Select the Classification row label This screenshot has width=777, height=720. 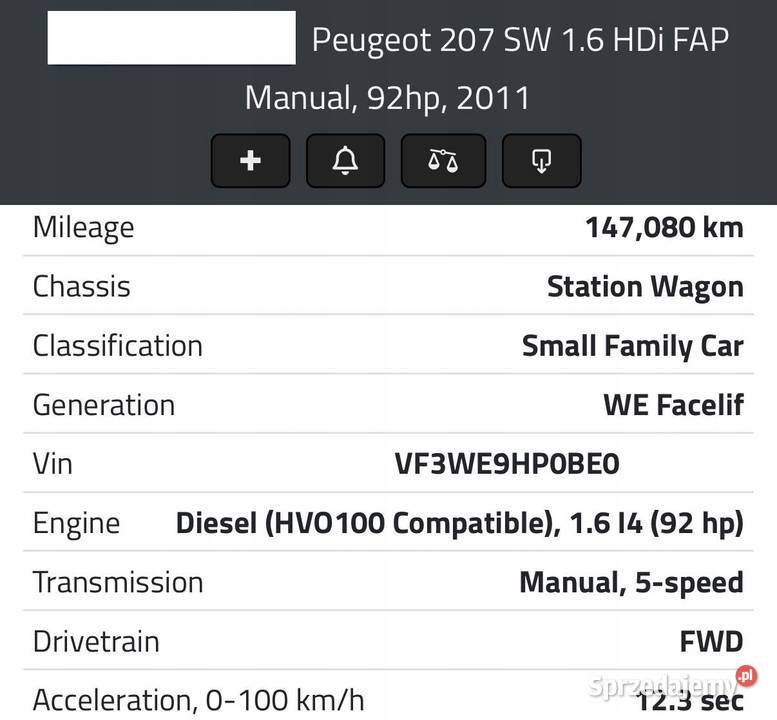click(117, 346)
